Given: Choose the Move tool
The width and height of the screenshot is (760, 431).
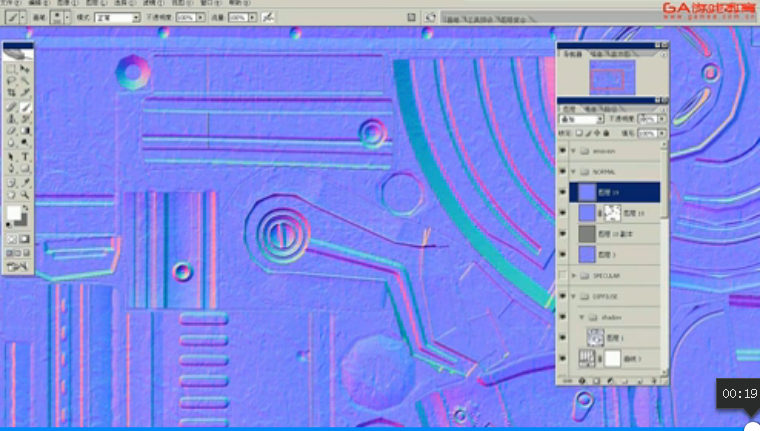Looking at the screenshot, I should coord(25,69).
